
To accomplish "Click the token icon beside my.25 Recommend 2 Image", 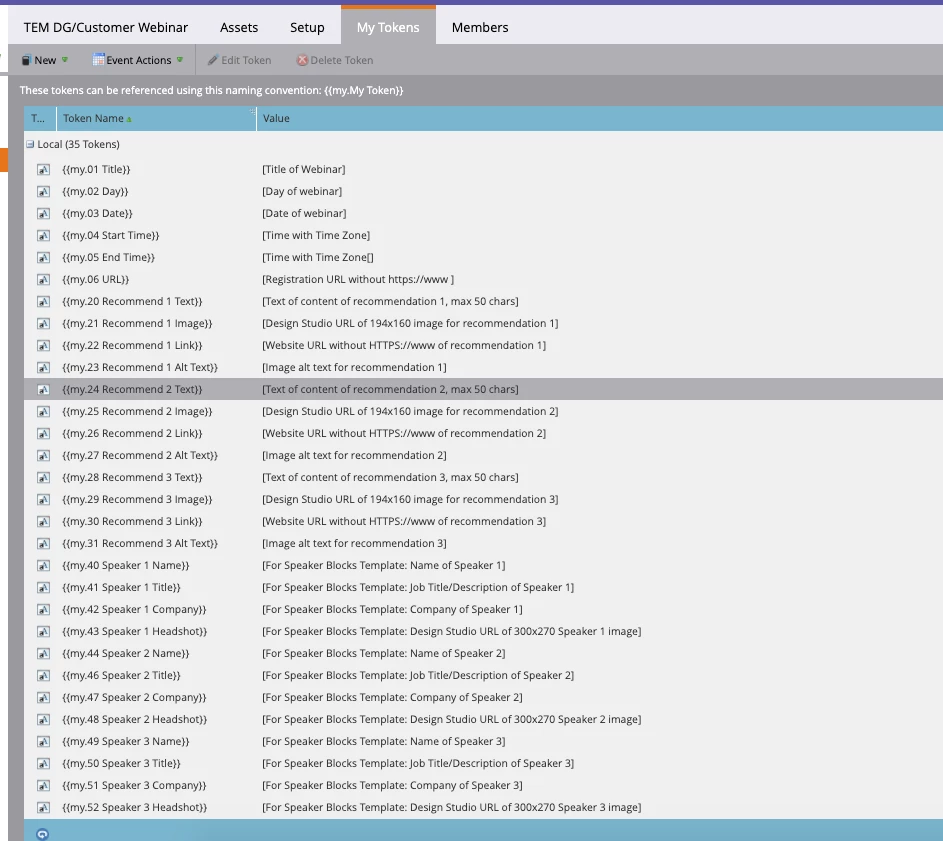I will pos(43,411).
